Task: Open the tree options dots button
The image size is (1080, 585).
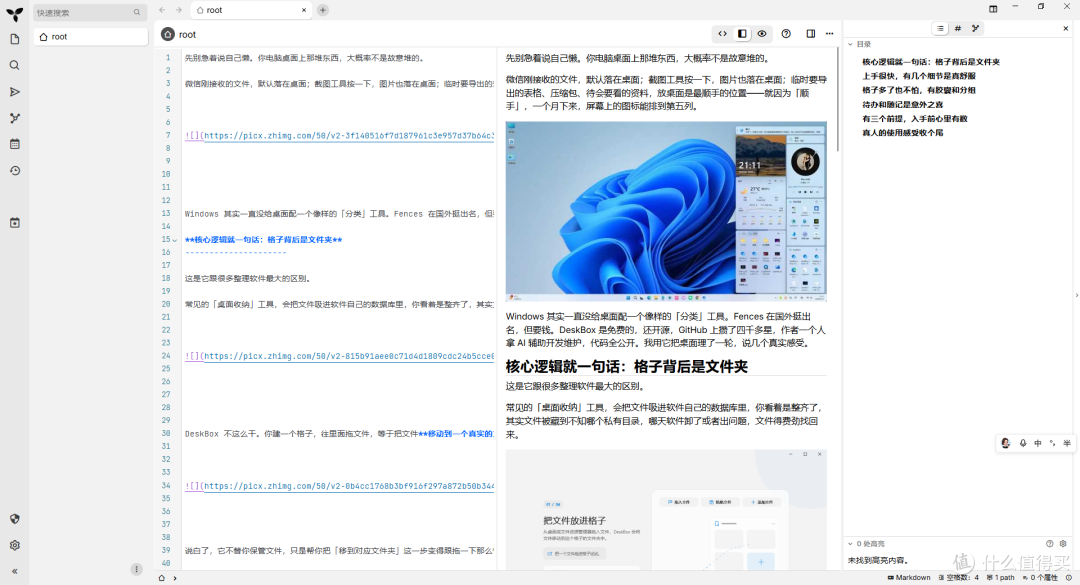Action: point(136,569)
